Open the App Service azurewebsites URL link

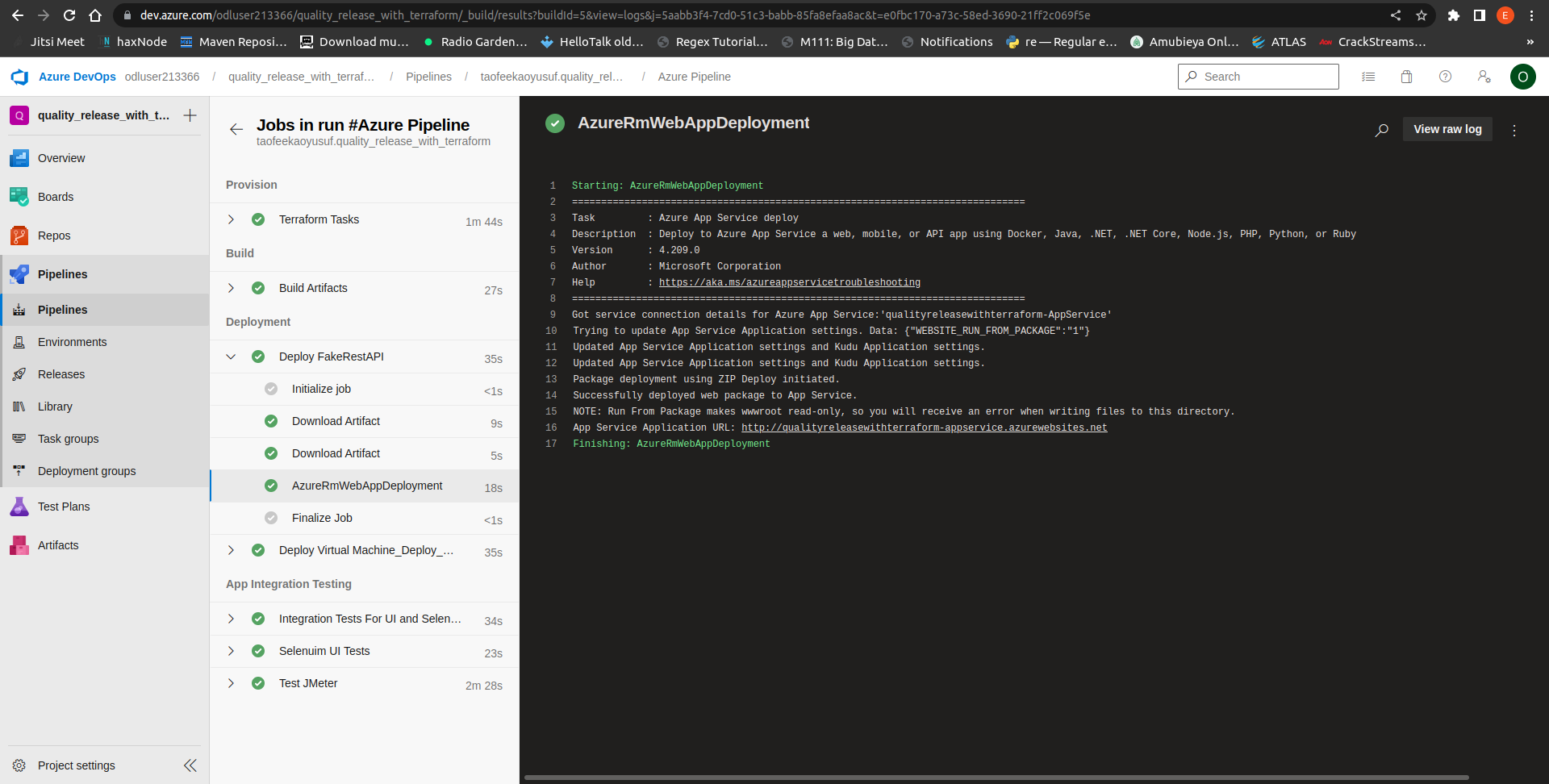924,427
